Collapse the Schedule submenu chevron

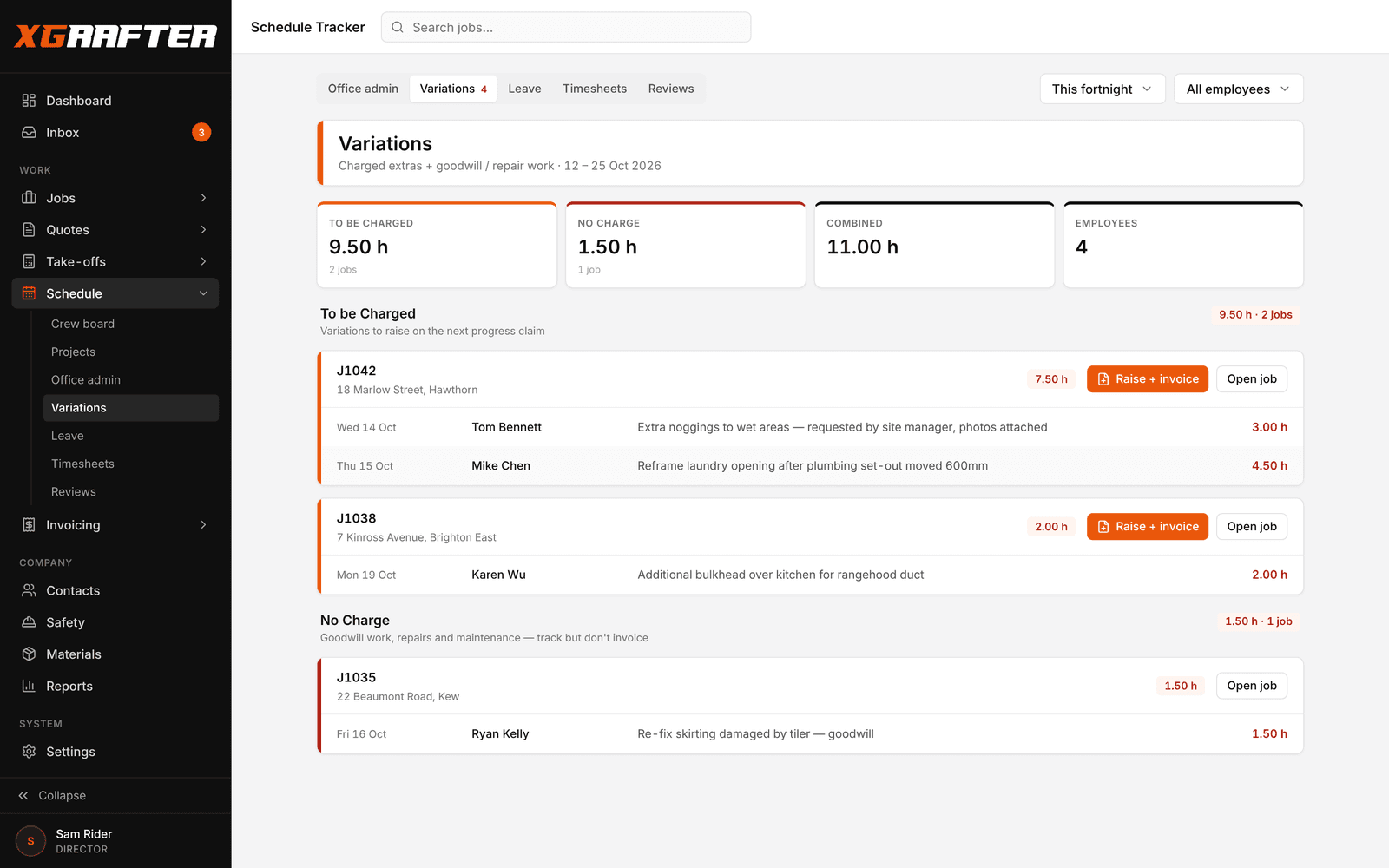pyautogui.click(x=203, y=293)
